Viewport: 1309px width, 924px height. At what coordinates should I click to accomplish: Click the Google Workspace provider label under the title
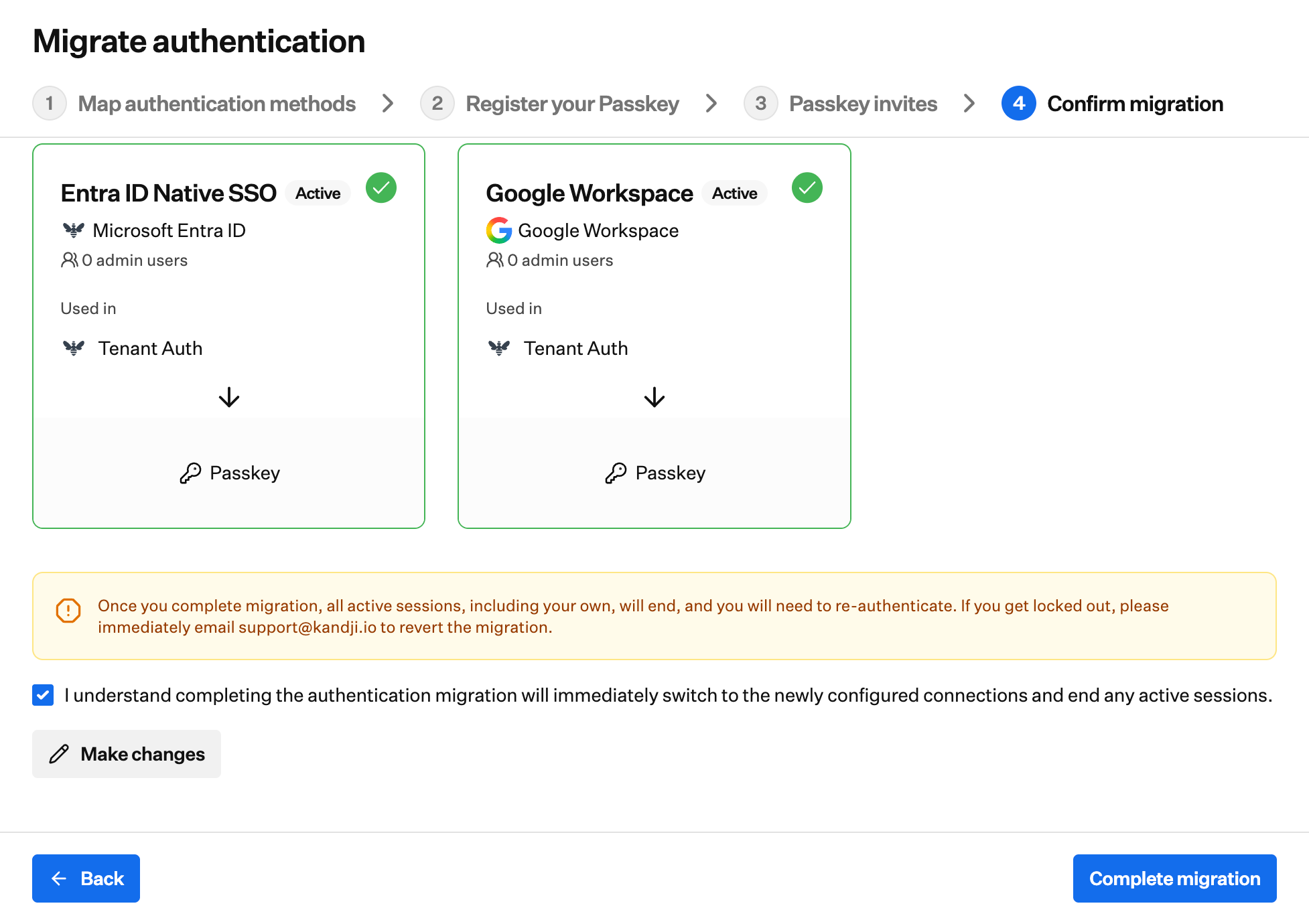(x=598, y=230)
